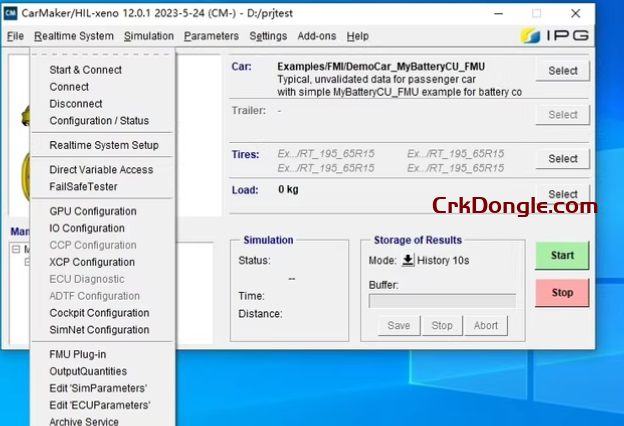Click Select button for Tires
This screenshot has height=426, width=624.
563,158
